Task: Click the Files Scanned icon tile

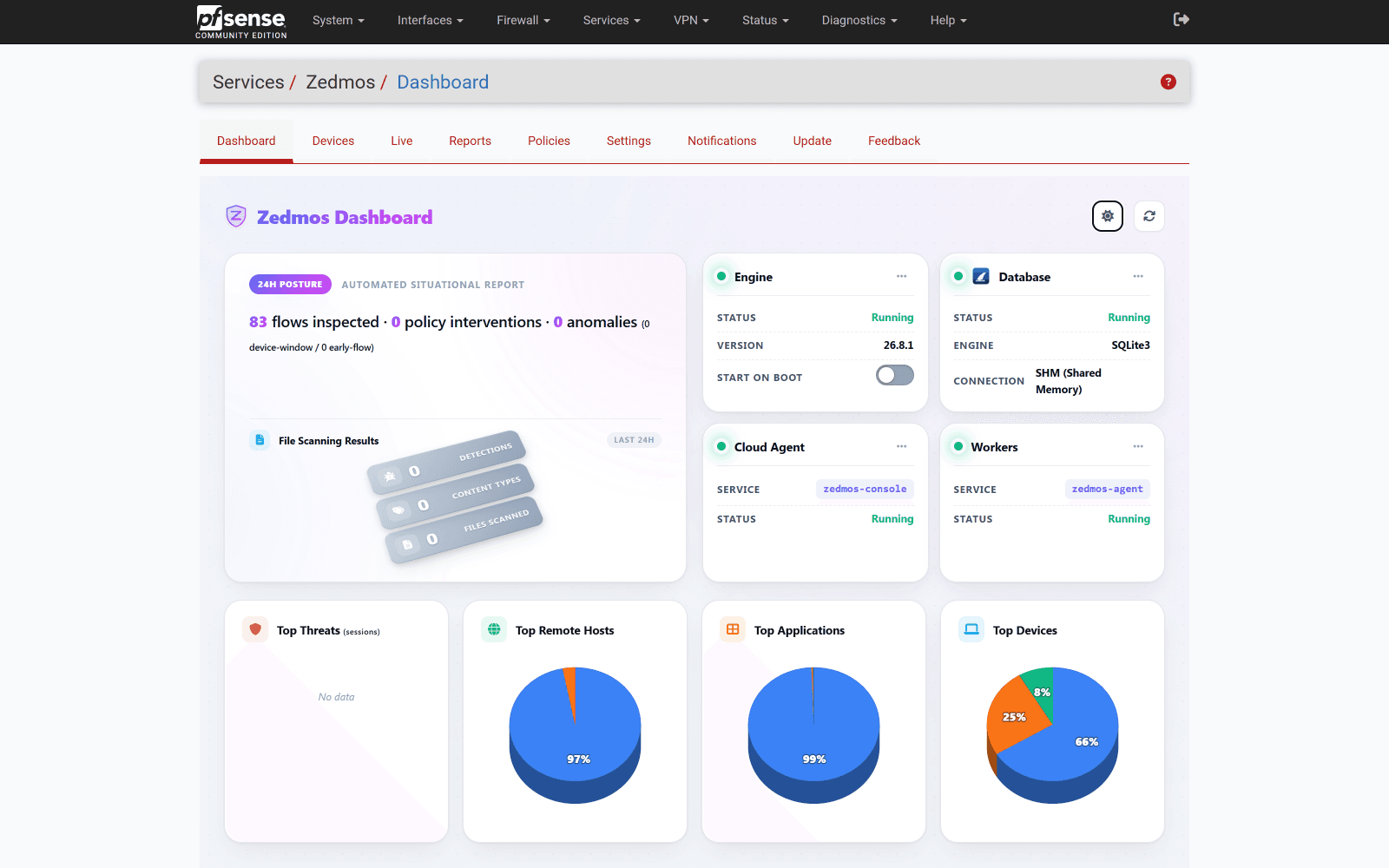Action: point(407,544)
